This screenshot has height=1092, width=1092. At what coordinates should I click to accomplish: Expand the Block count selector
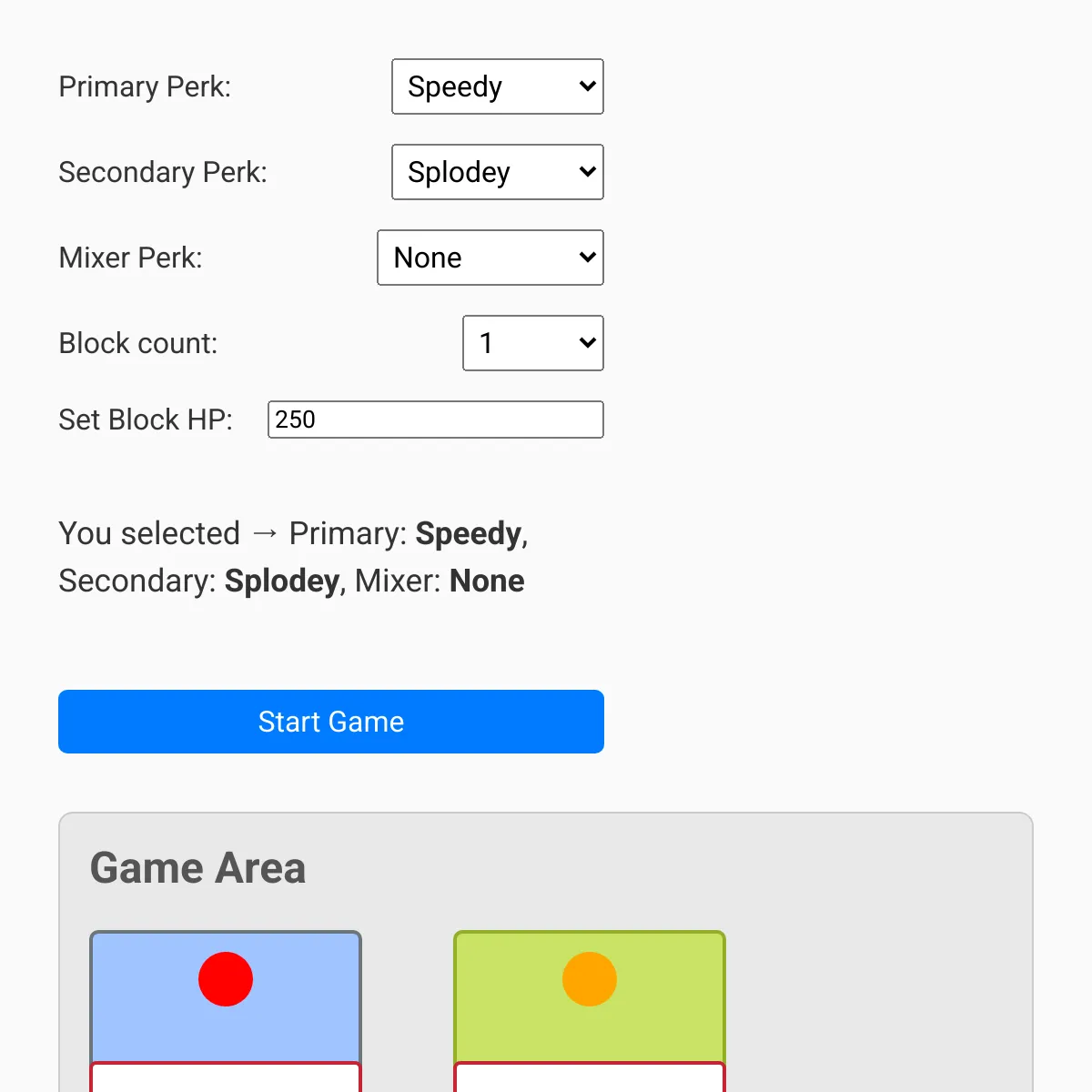[532, 343]
